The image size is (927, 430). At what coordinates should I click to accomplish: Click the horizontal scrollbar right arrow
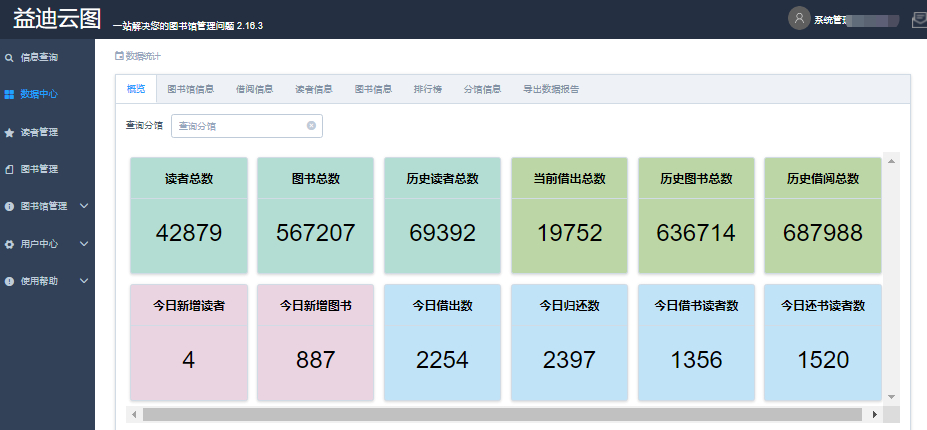coord(875,414)
